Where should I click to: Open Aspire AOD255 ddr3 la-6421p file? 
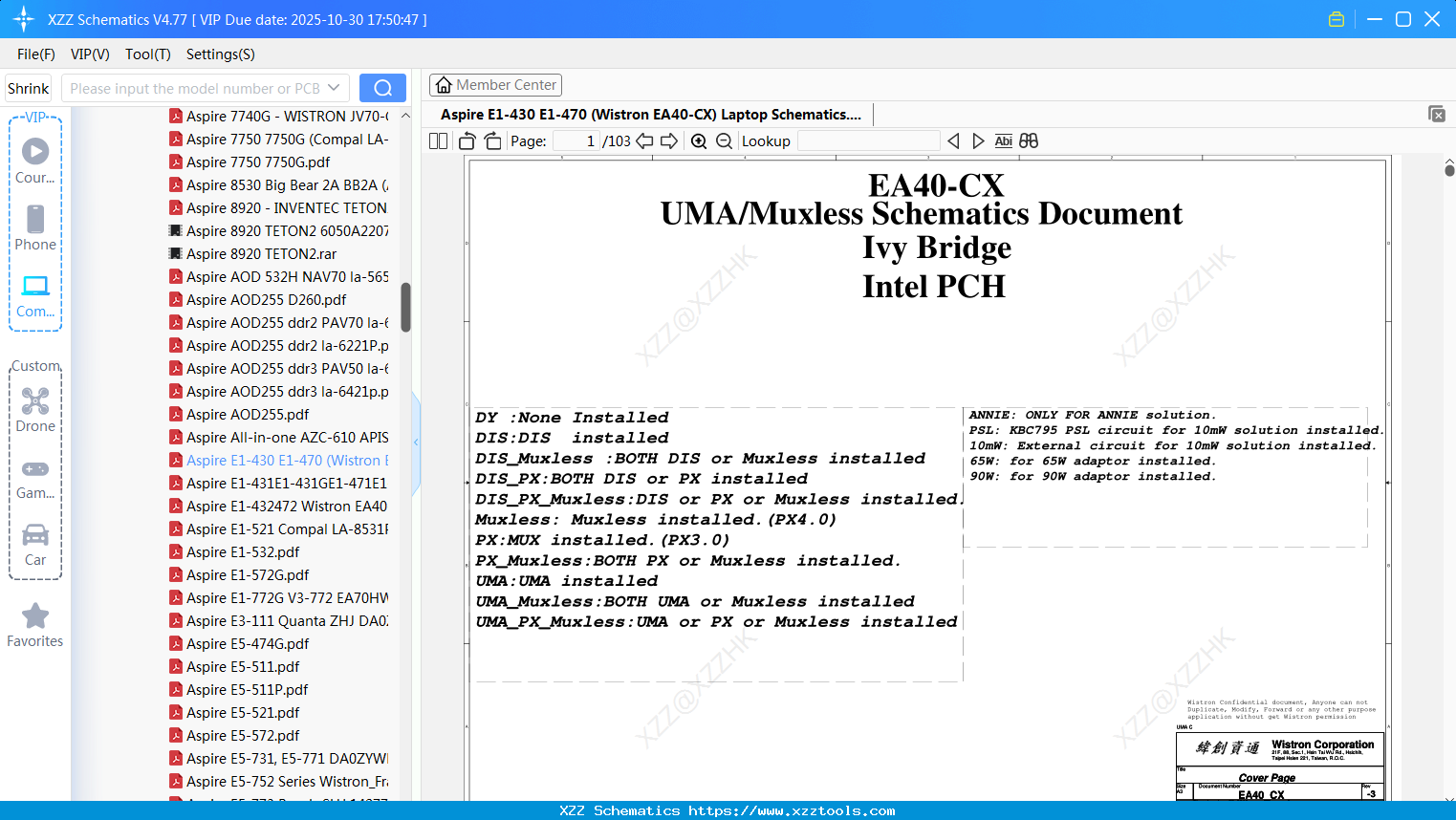[279, 392]
